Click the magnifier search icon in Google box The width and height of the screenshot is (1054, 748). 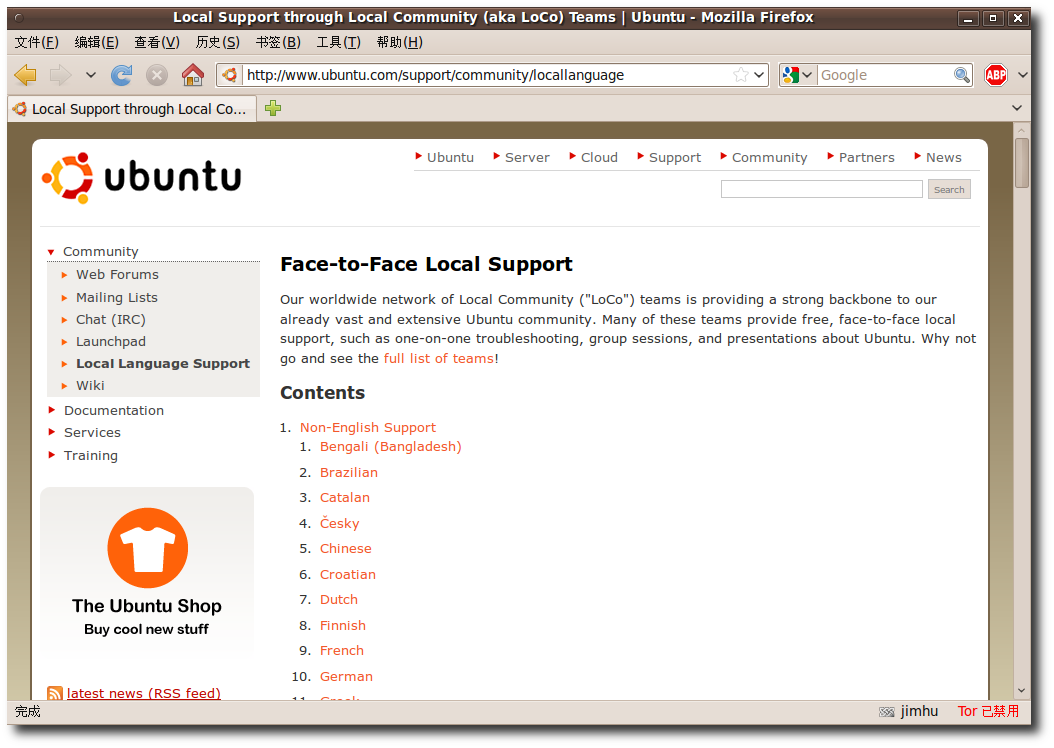point(962,75)
